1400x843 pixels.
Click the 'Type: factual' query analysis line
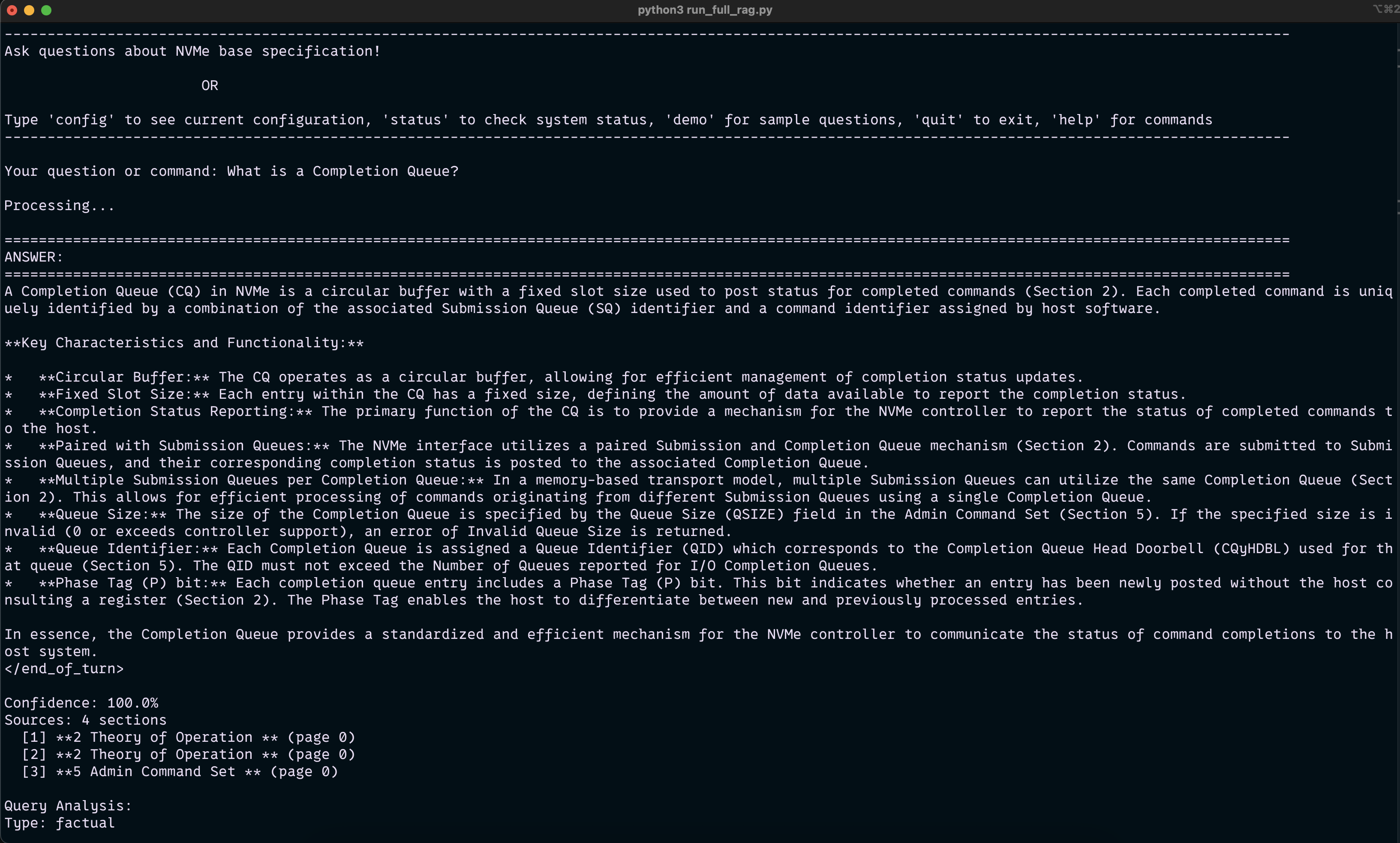pyautogui.click(x=59, y=822)
